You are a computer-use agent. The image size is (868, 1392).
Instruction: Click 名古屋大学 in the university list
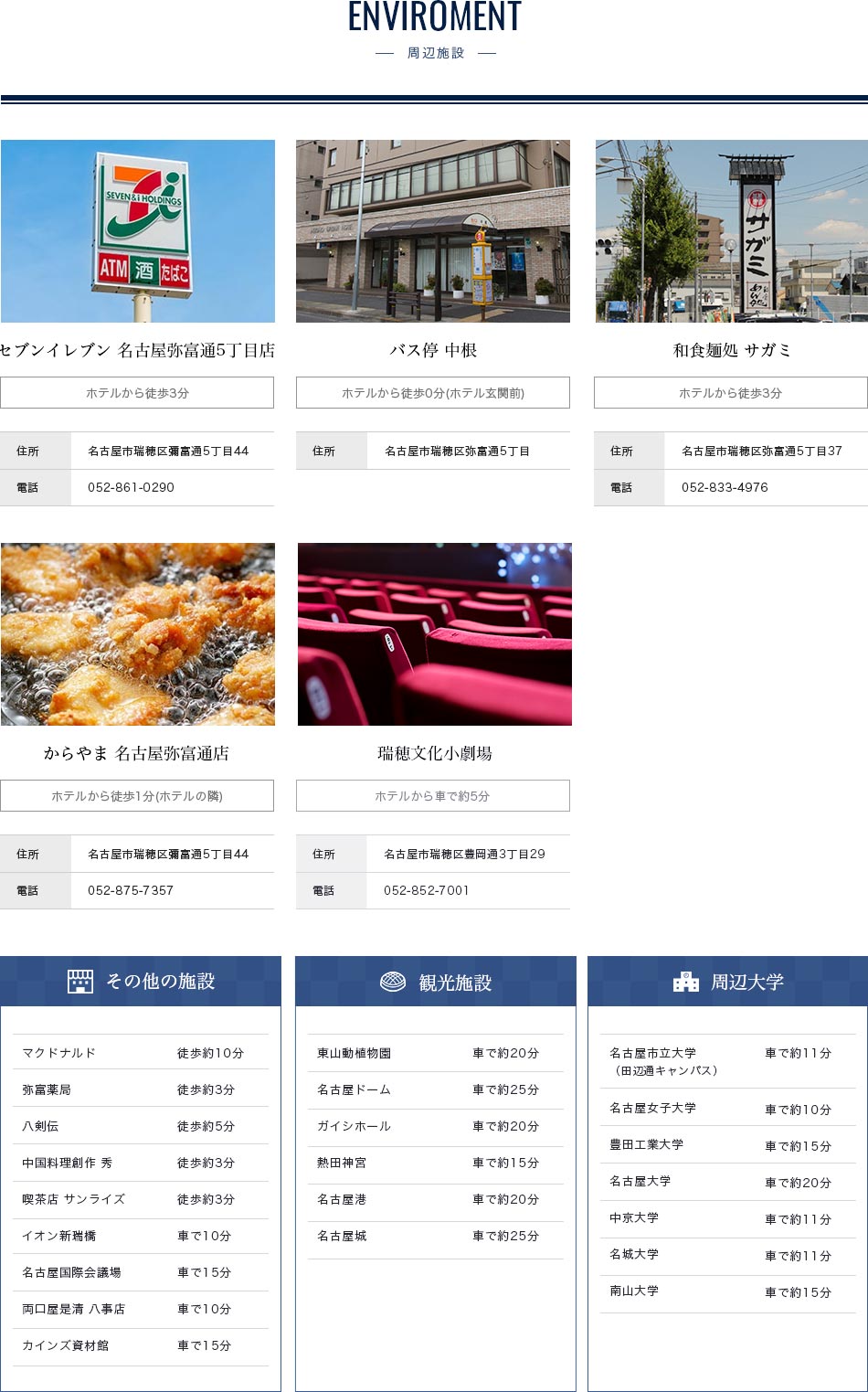[x=640, y=1181]
